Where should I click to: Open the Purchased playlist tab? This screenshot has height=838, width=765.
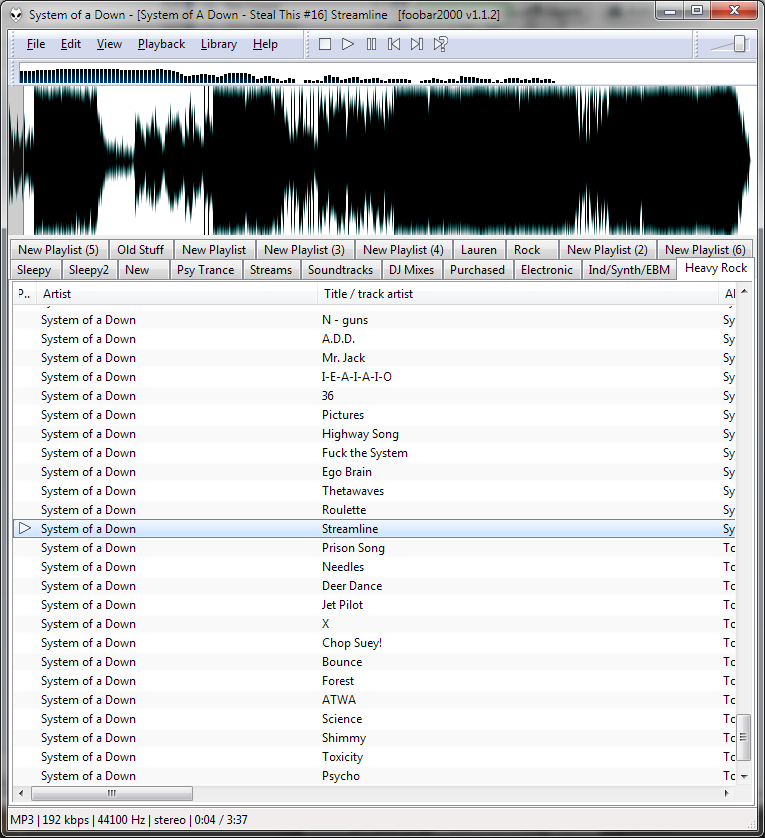(x=477, y=270)
